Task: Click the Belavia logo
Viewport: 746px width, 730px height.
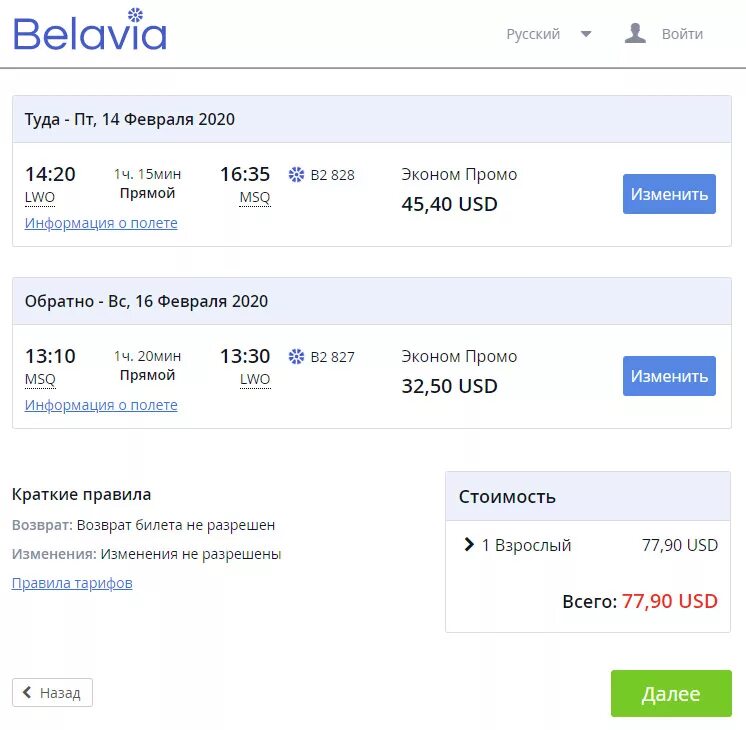Action: pyautogui.click(x=90, y=31)
